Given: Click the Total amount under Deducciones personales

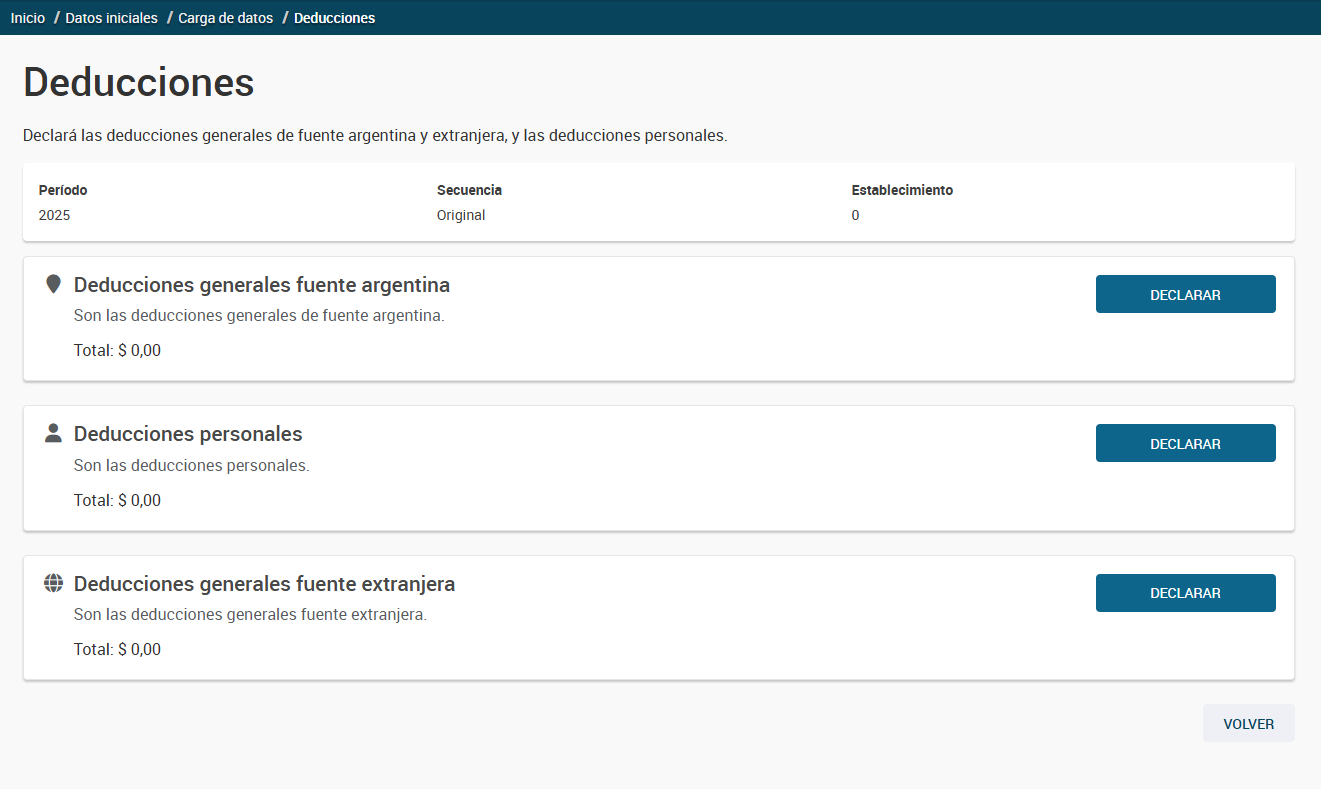Looking at the screenshot, I should point(117,500).
